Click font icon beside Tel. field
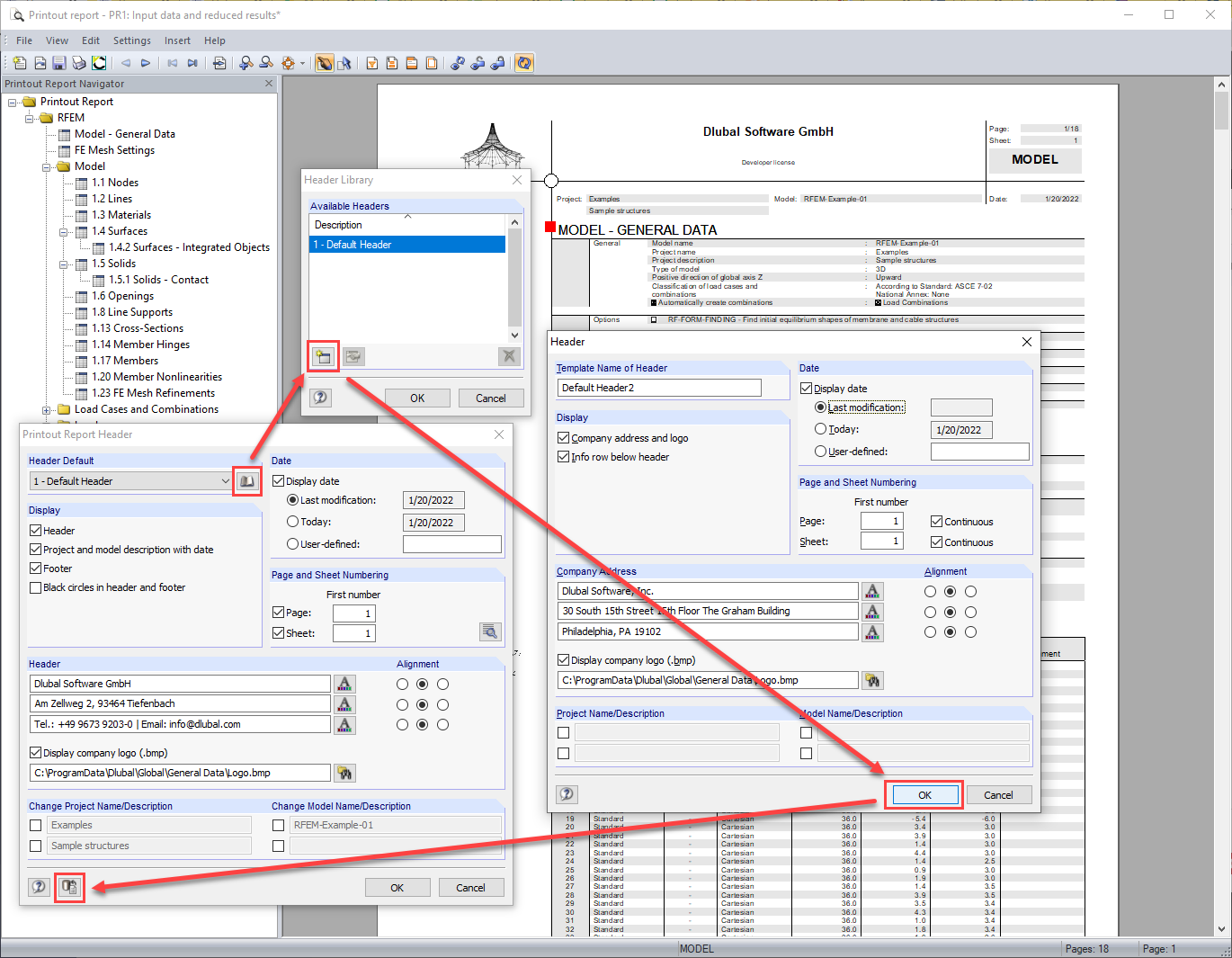 pyautogui.click(x=344, y=725)
